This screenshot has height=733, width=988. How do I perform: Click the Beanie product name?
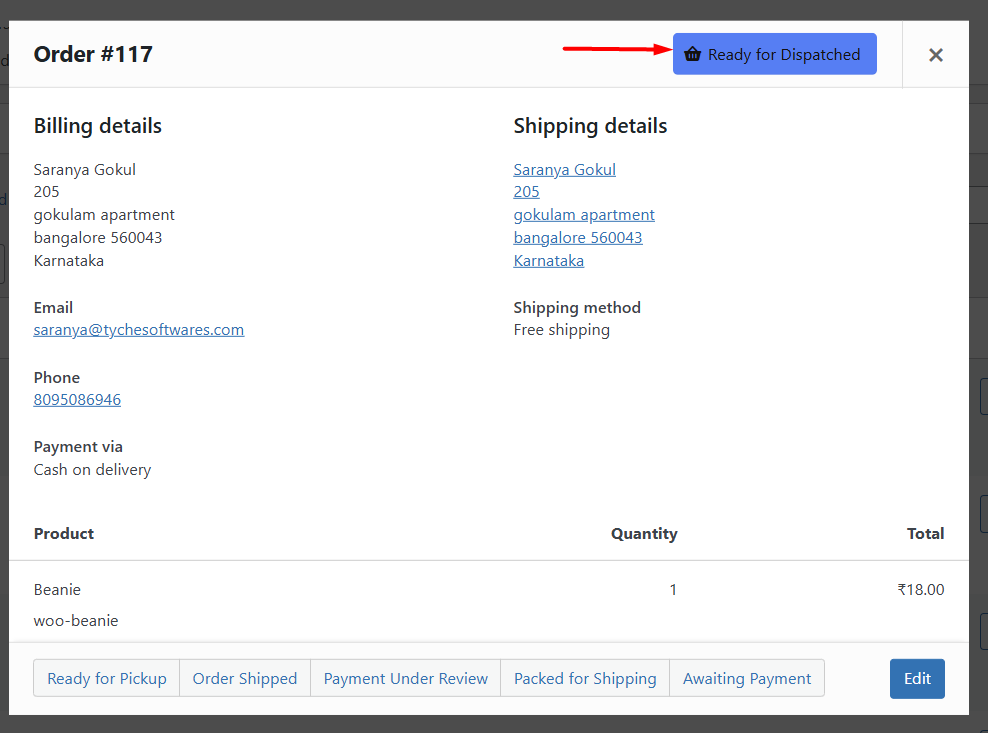point(57,590)
